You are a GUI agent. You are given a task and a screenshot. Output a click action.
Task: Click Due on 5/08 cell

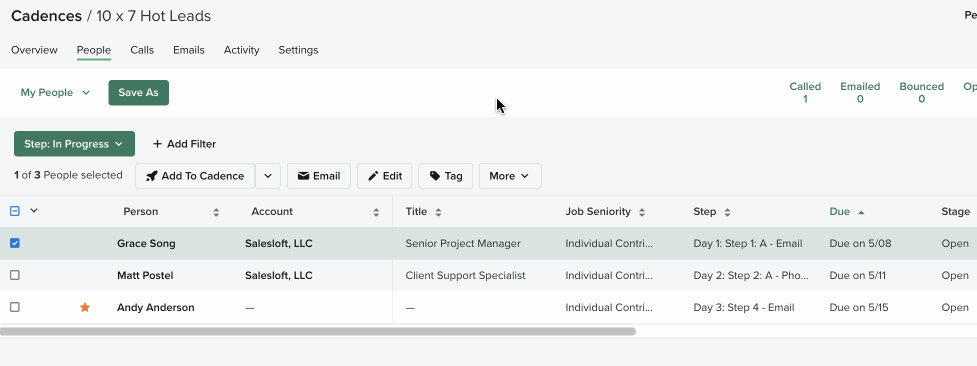(860, 243)
